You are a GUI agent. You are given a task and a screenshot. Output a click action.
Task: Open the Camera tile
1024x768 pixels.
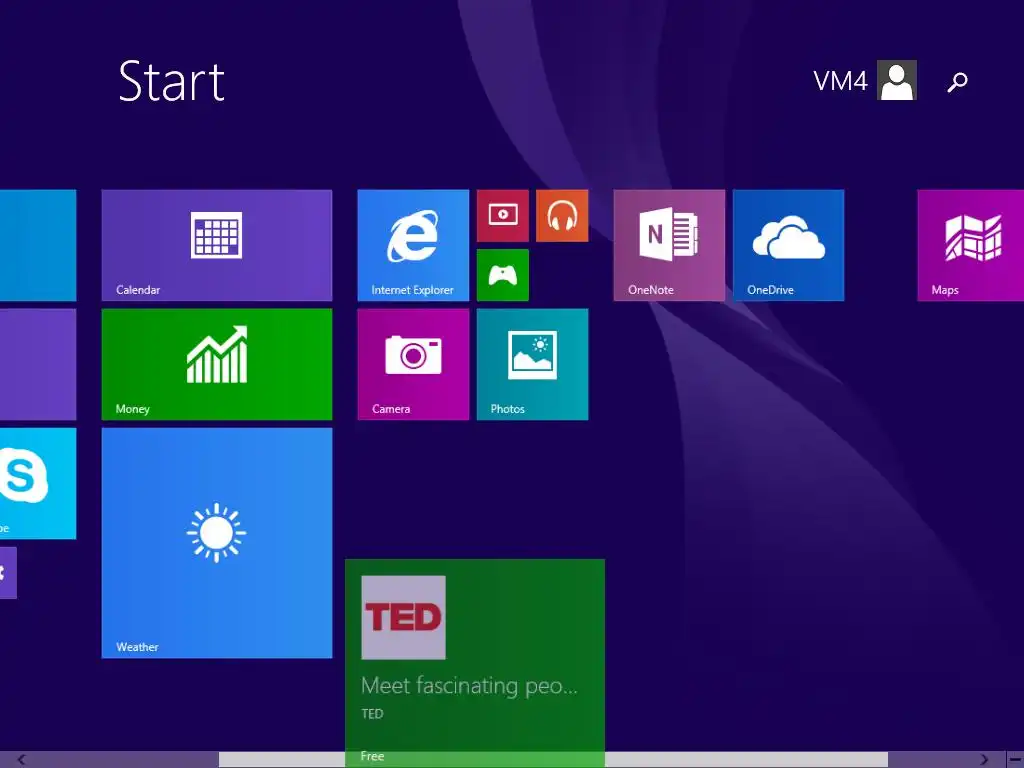coord(413,364)
